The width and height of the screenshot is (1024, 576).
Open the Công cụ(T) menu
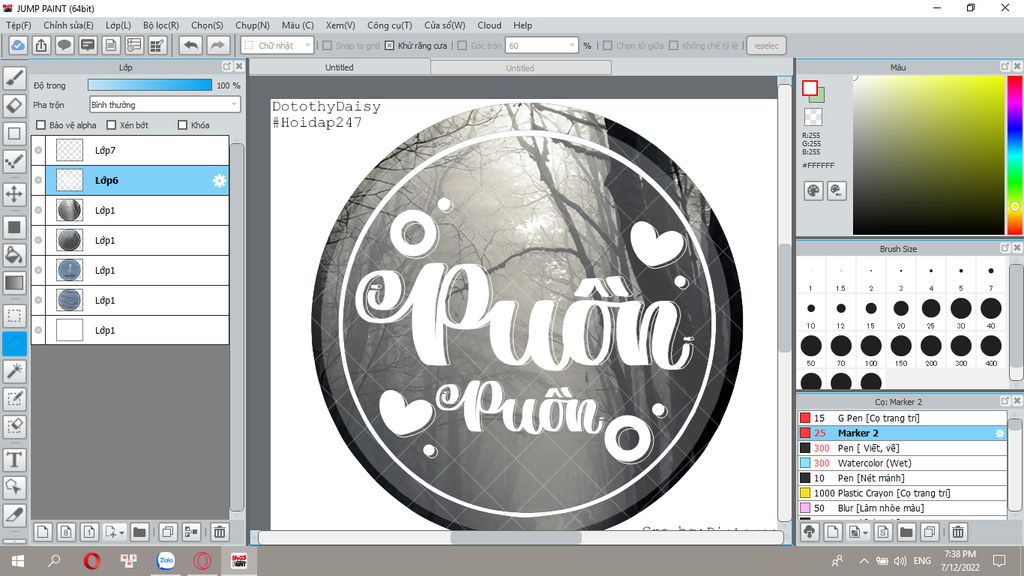pos(389,25)
